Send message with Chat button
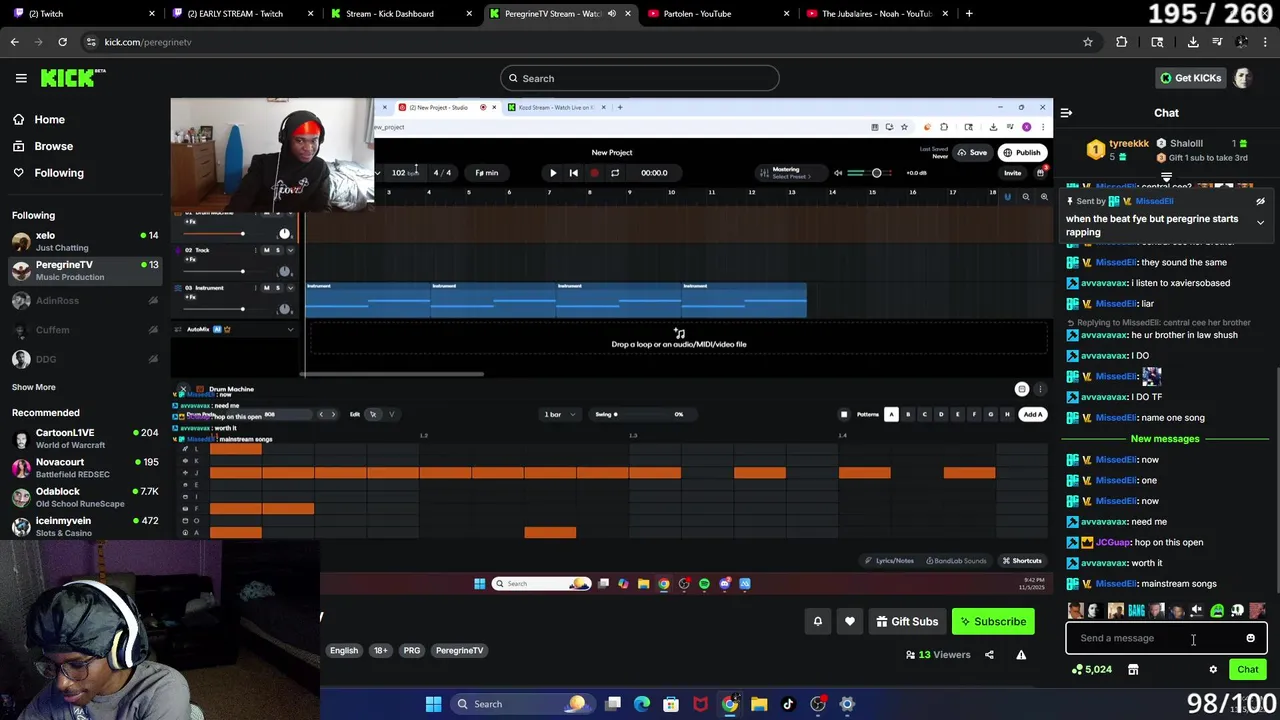The width and height of the screenshot is (1280, 720). pyautogui.click(x=1248, y=670)
